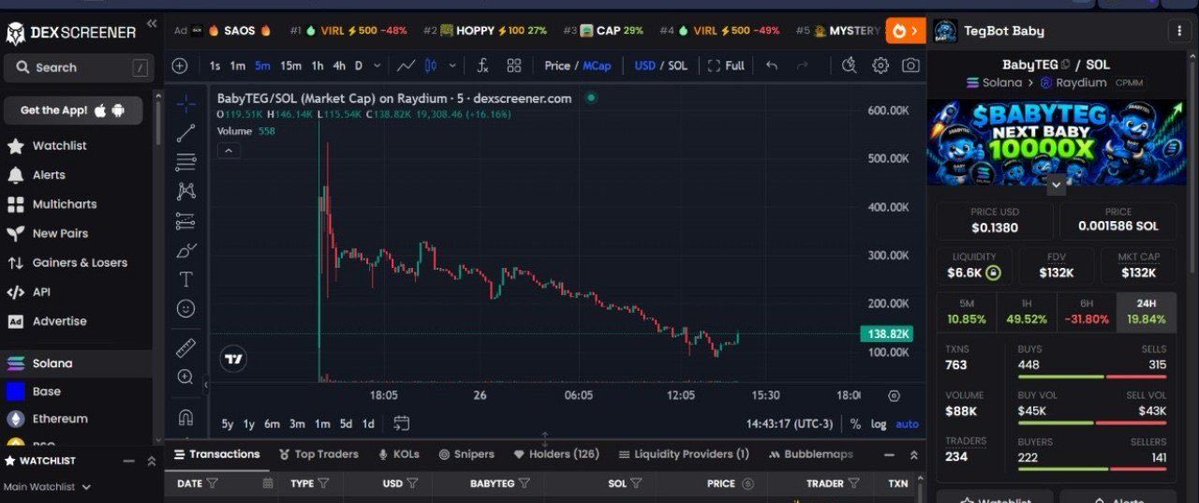Open quick search in chart toolbar
Viewport: 1199px width, 503px height.
click(849, 66)
